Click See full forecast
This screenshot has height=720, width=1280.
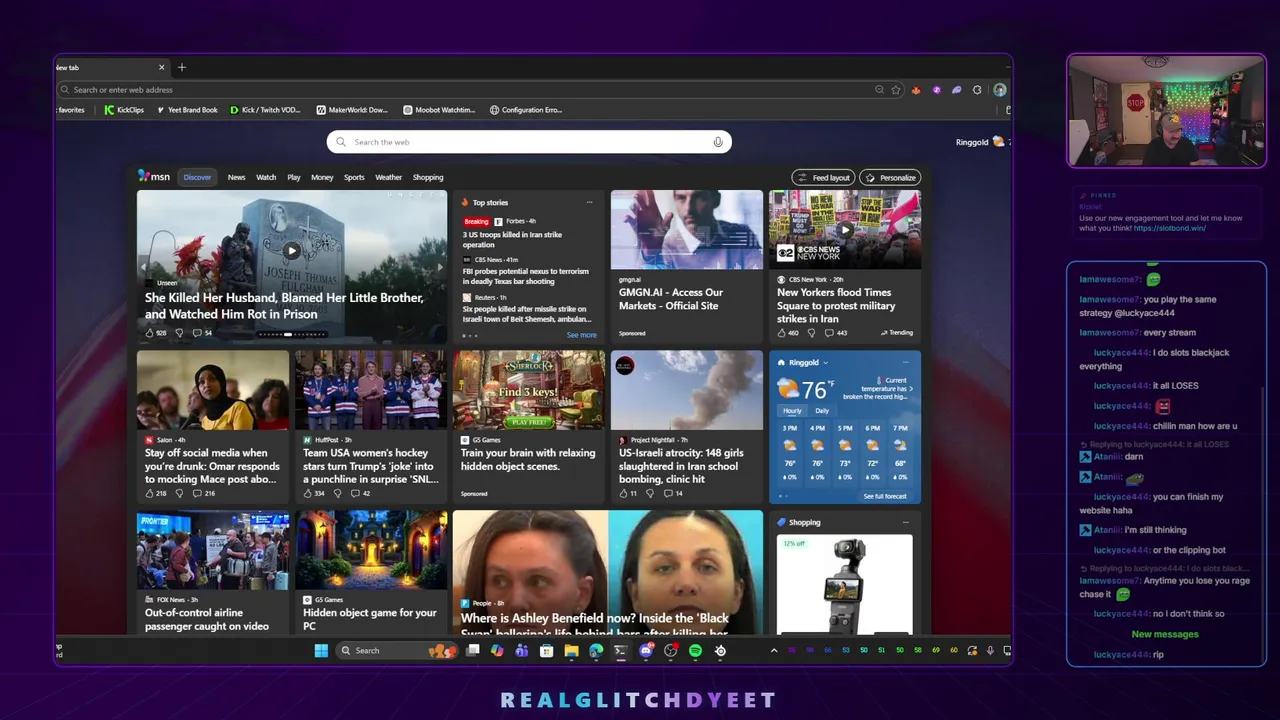pos(885,496)
